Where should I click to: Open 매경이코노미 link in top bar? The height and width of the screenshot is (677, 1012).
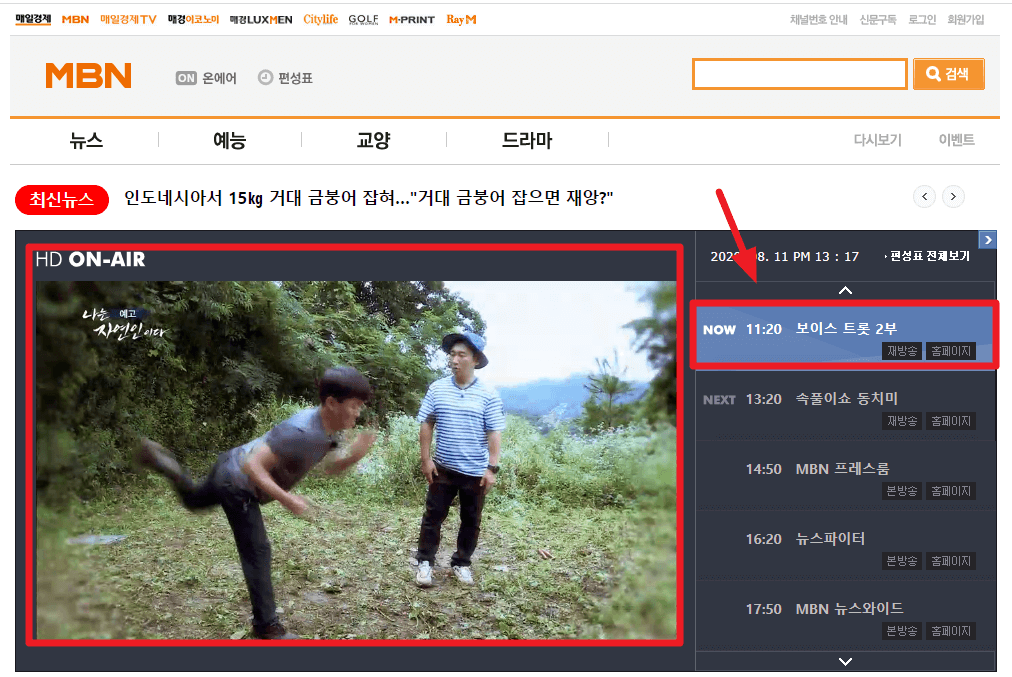coord(193,19)
